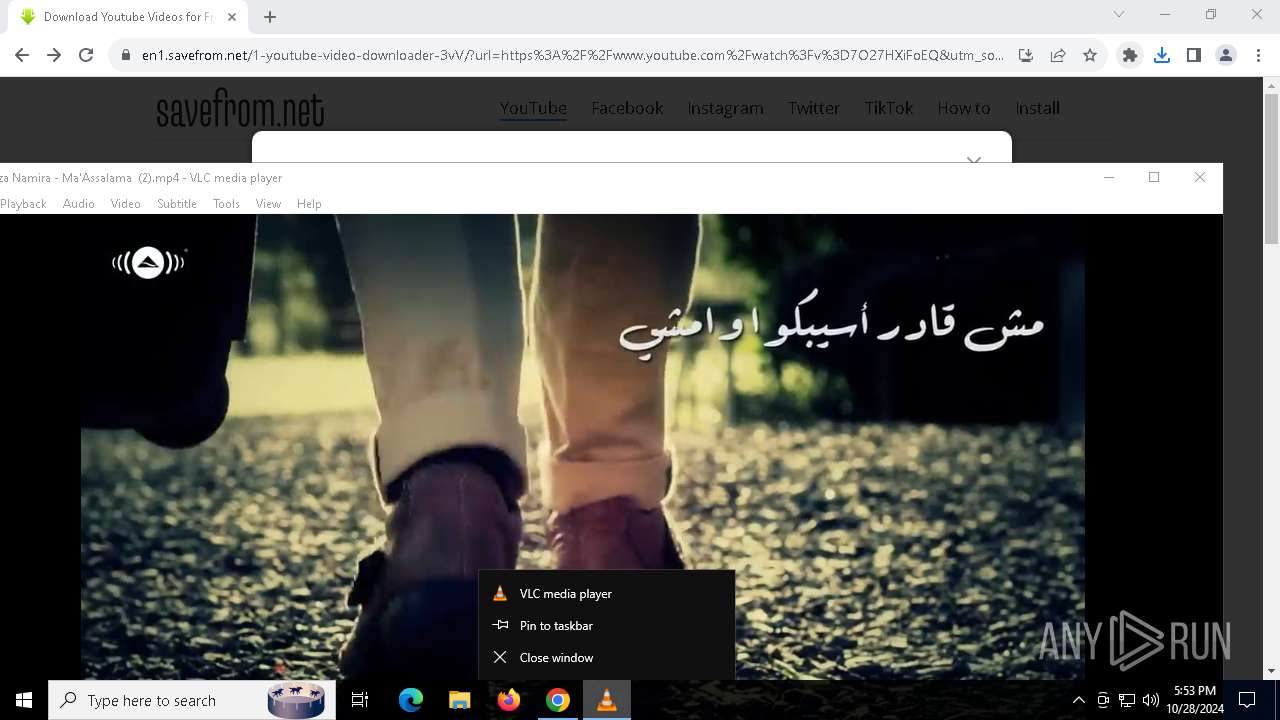
Task: Open VLC View menu
Action: tap(268, 204)
